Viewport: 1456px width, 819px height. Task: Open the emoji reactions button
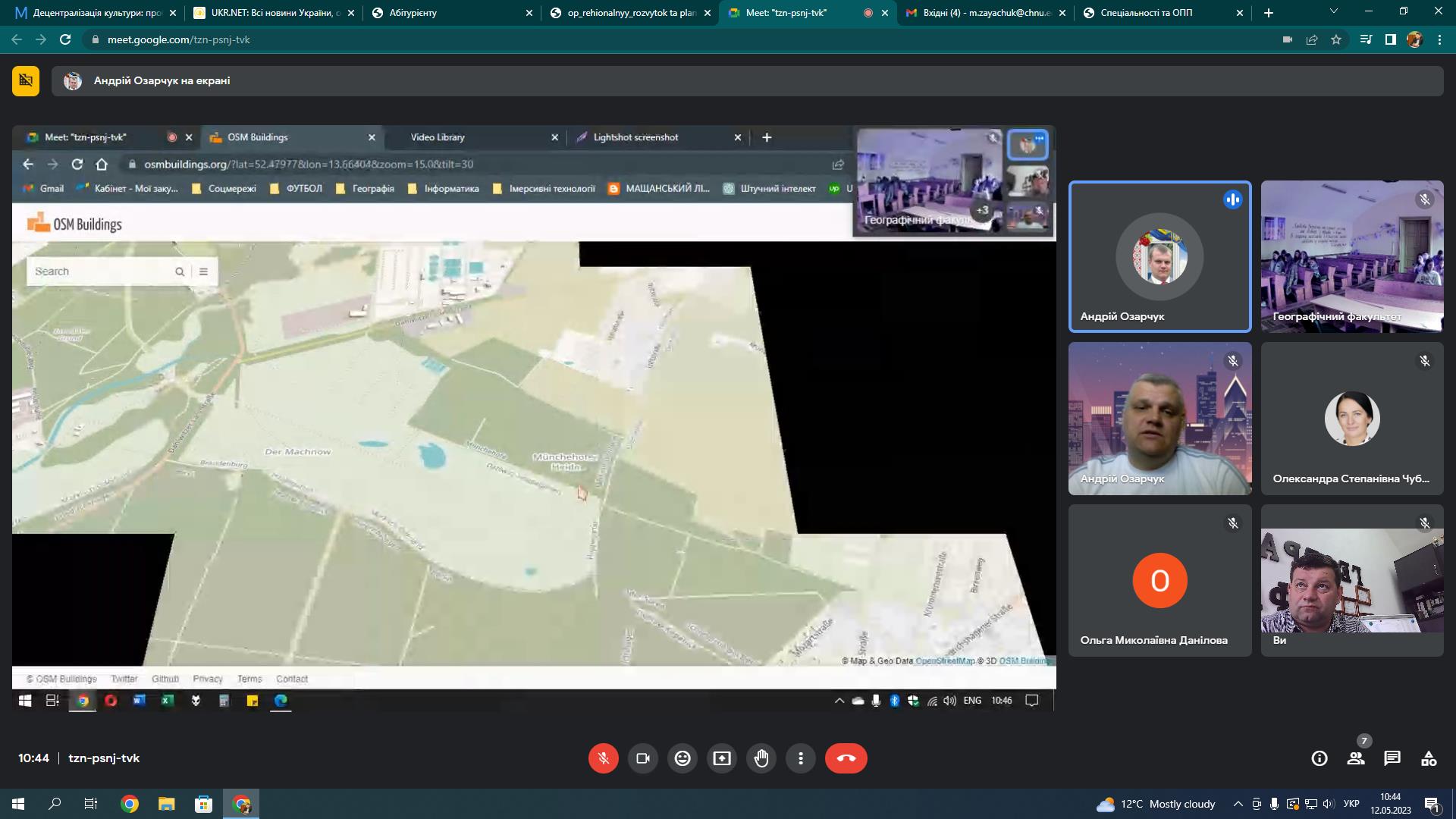coord(682,758)
